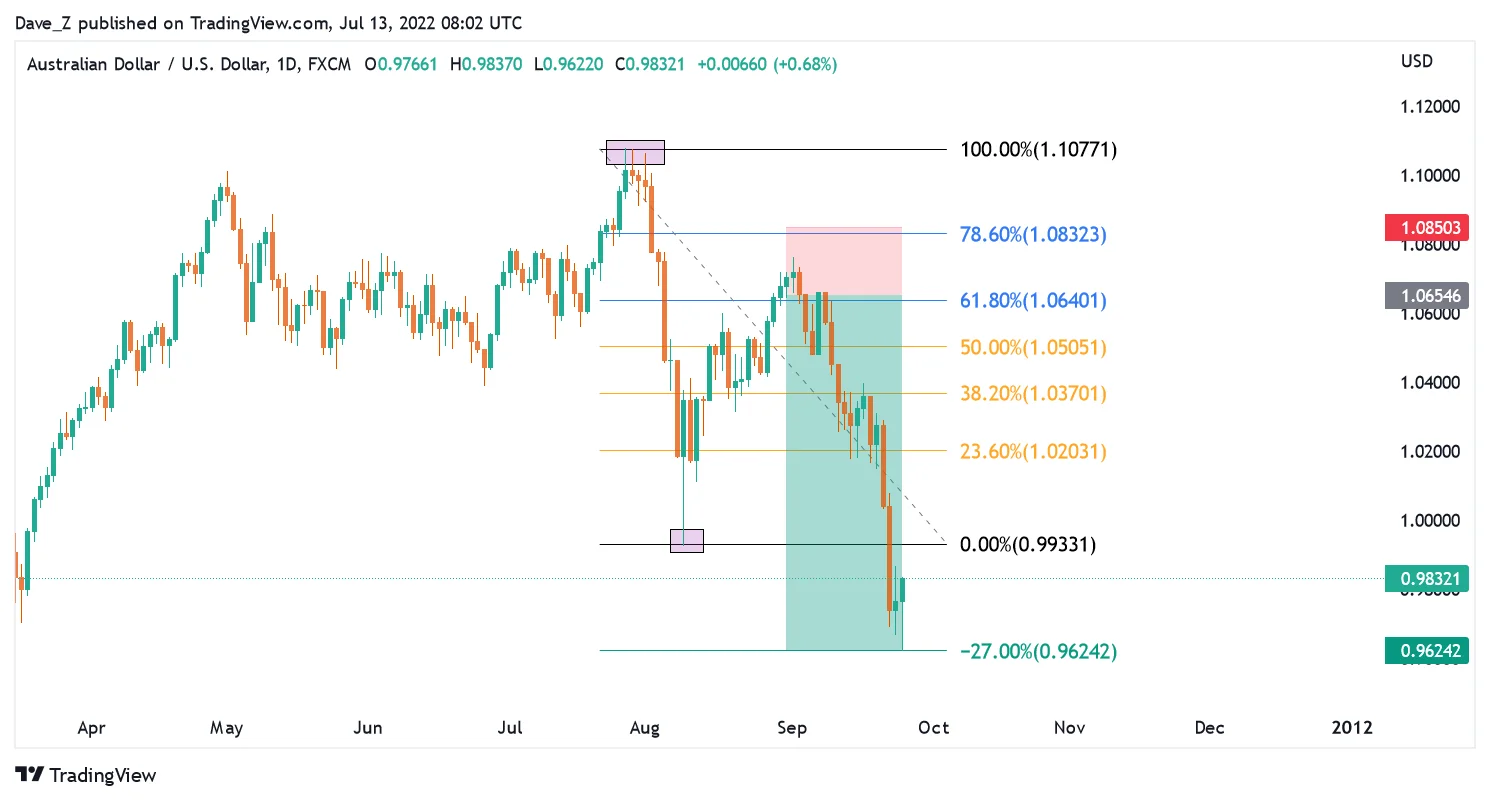Screen dimensions: 1490x801
Task: Click the purple rectangle at the swing low
Action: [x=687, y=541]
